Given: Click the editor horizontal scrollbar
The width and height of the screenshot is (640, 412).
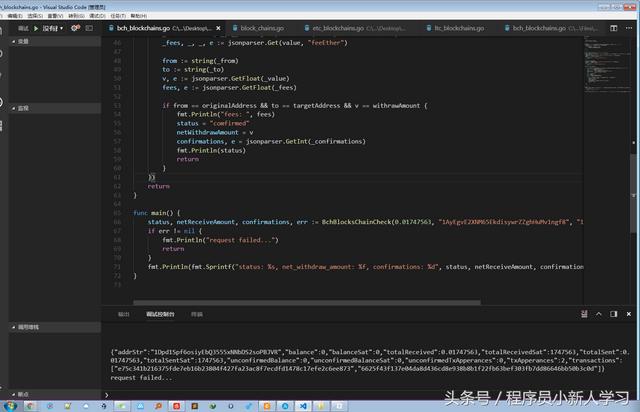Looking at the screenshot, I should pyautogui.click(x=307, y=303).
